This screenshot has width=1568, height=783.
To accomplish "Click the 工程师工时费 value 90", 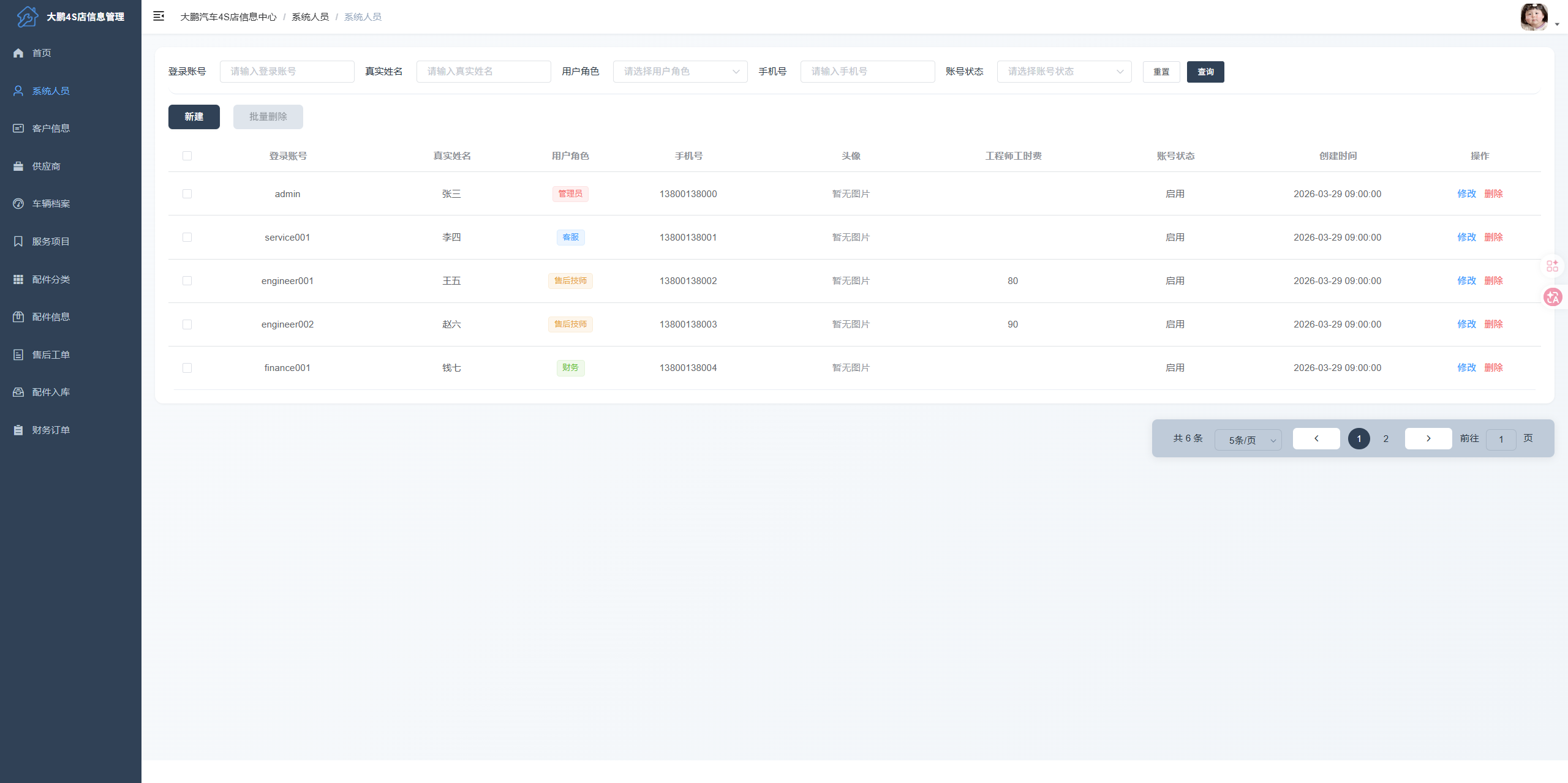I will [x=1012, y=324].
